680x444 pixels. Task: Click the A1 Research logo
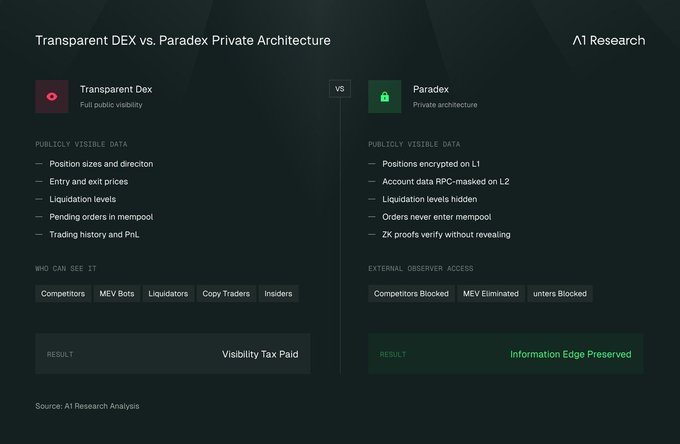(609, 40)
